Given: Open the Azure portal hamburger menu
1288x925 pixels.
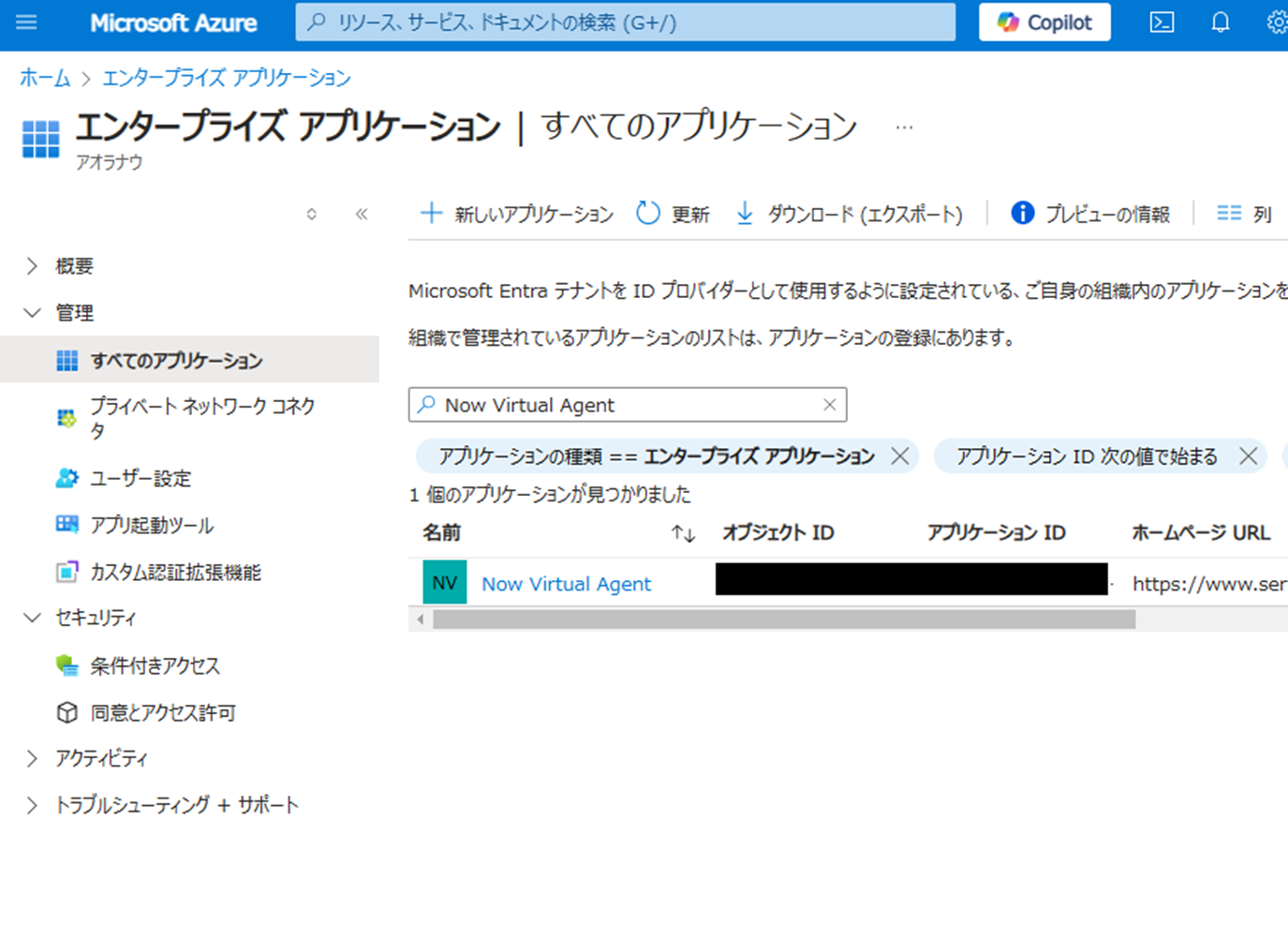Looking at the screenshot, I should (x=26, y=22).
